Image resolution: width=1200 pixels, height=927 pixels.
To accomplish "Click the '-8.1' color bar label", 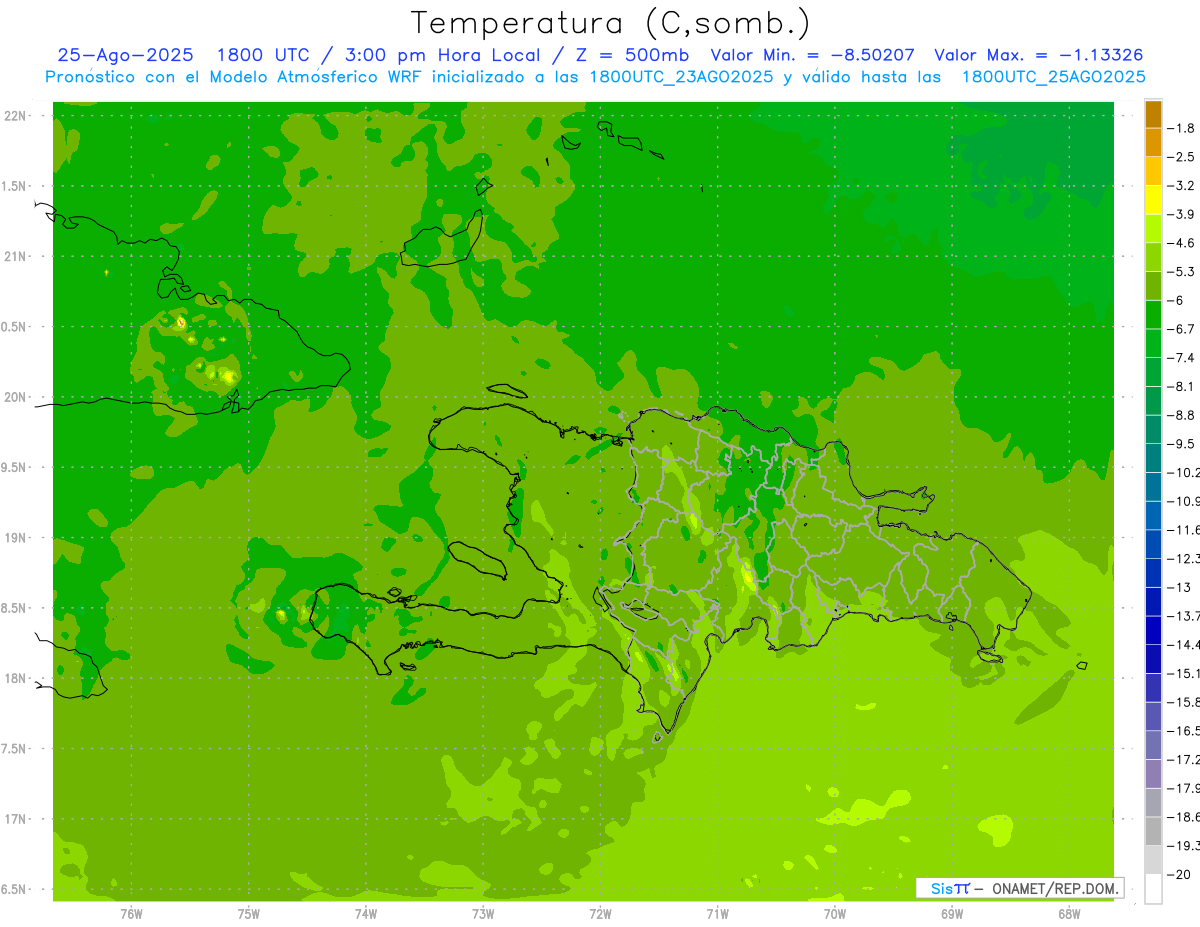I will tap(1182, 386).
